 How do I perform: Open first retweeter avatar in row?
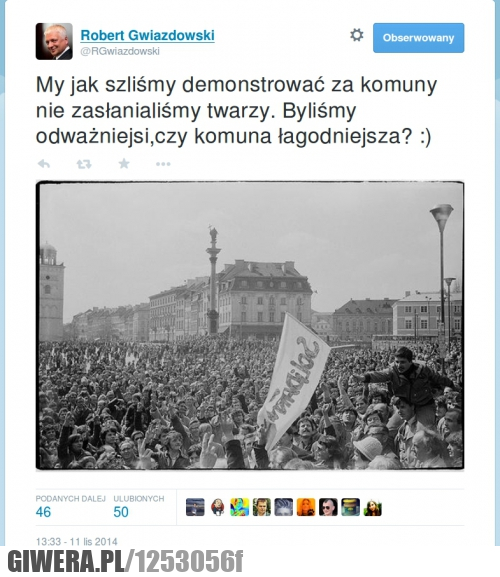[195, 507]
